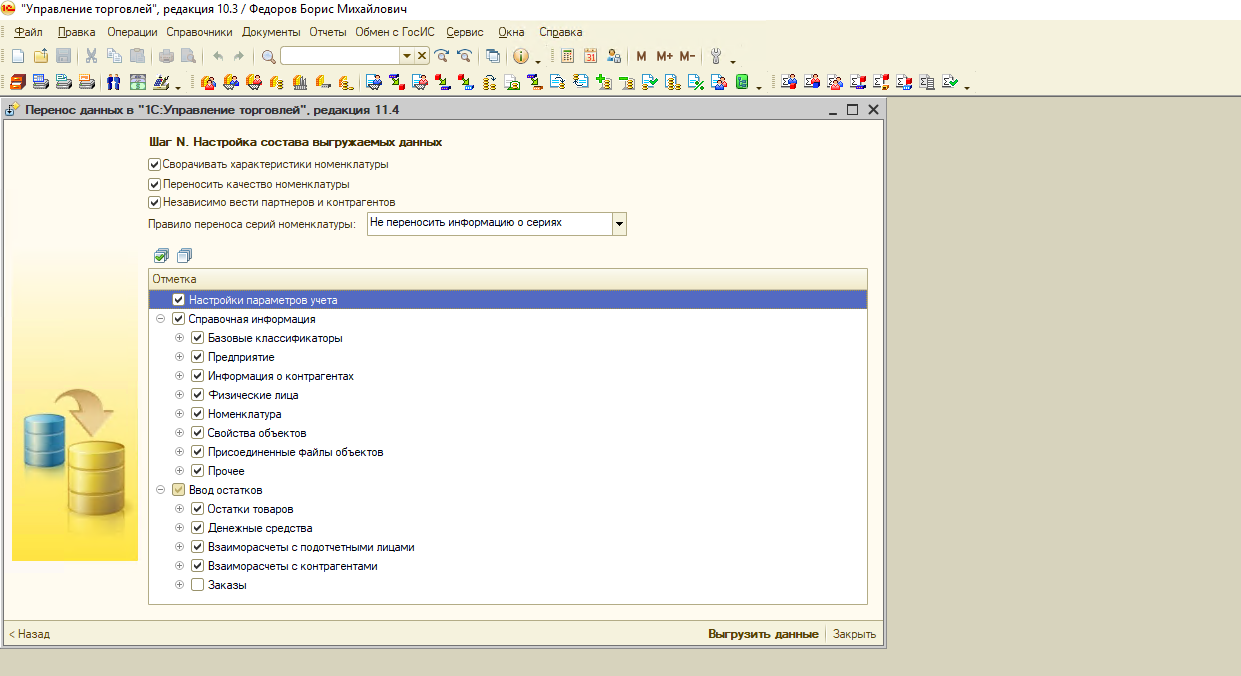The image size is (1241, 676).
Task: Click the 'Выгрузить данные' button
Action: click(763, 634)
